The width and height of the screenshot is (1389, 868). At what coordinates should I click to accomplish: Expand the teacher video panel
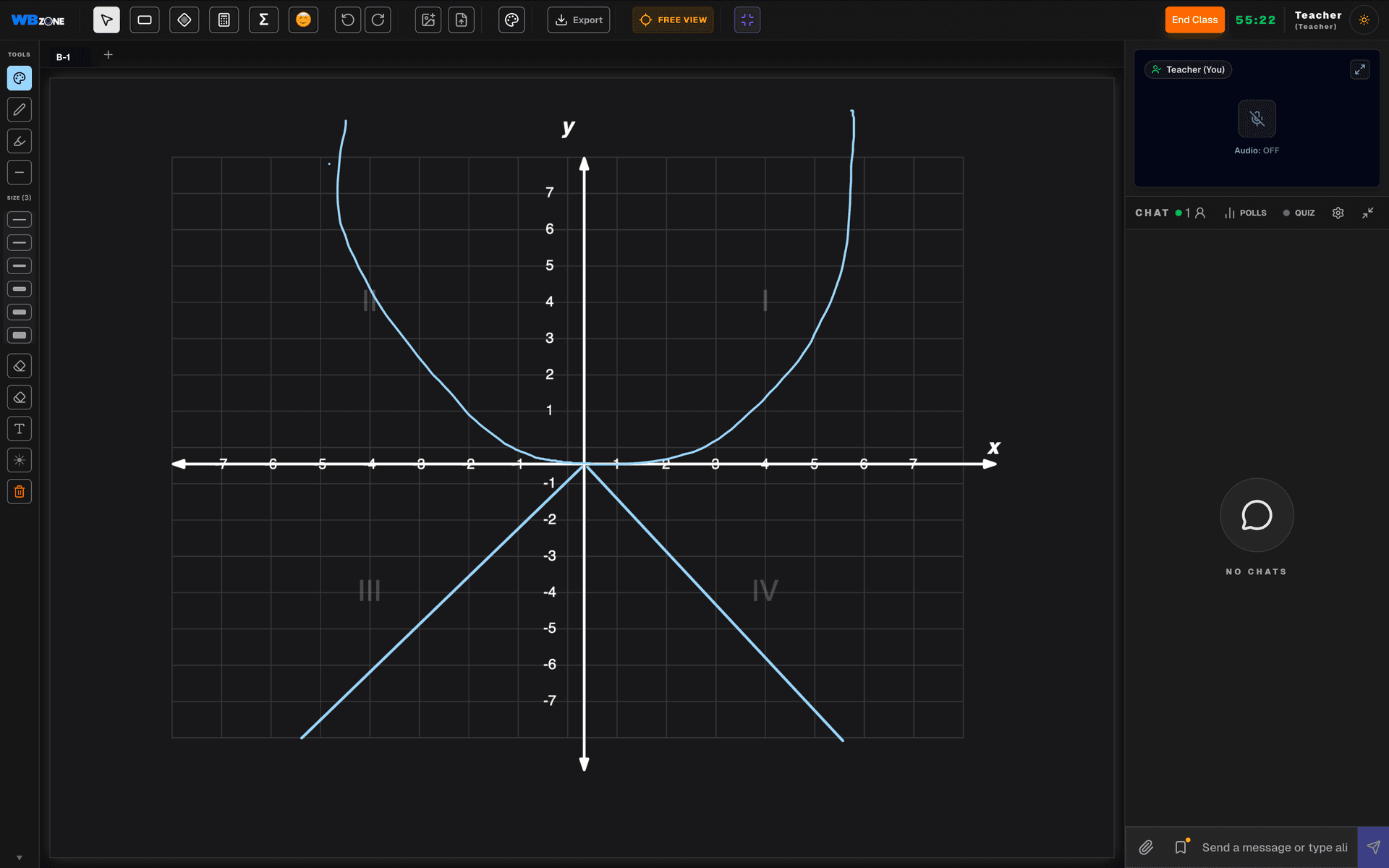click(1360, 69)
